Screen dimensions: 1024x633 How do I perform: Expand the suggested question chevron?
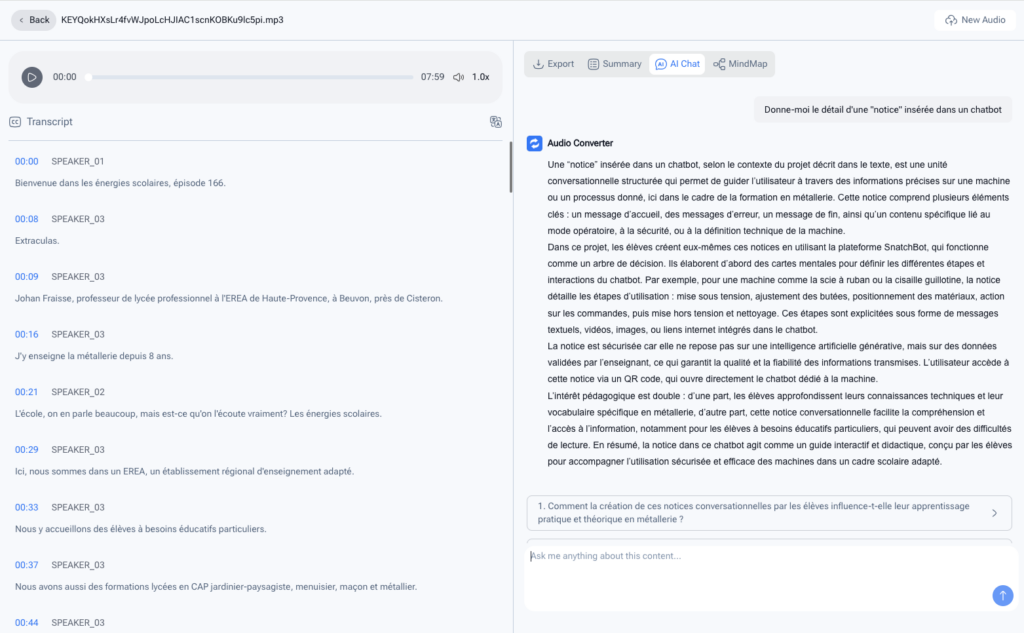[x=994, y=513]
